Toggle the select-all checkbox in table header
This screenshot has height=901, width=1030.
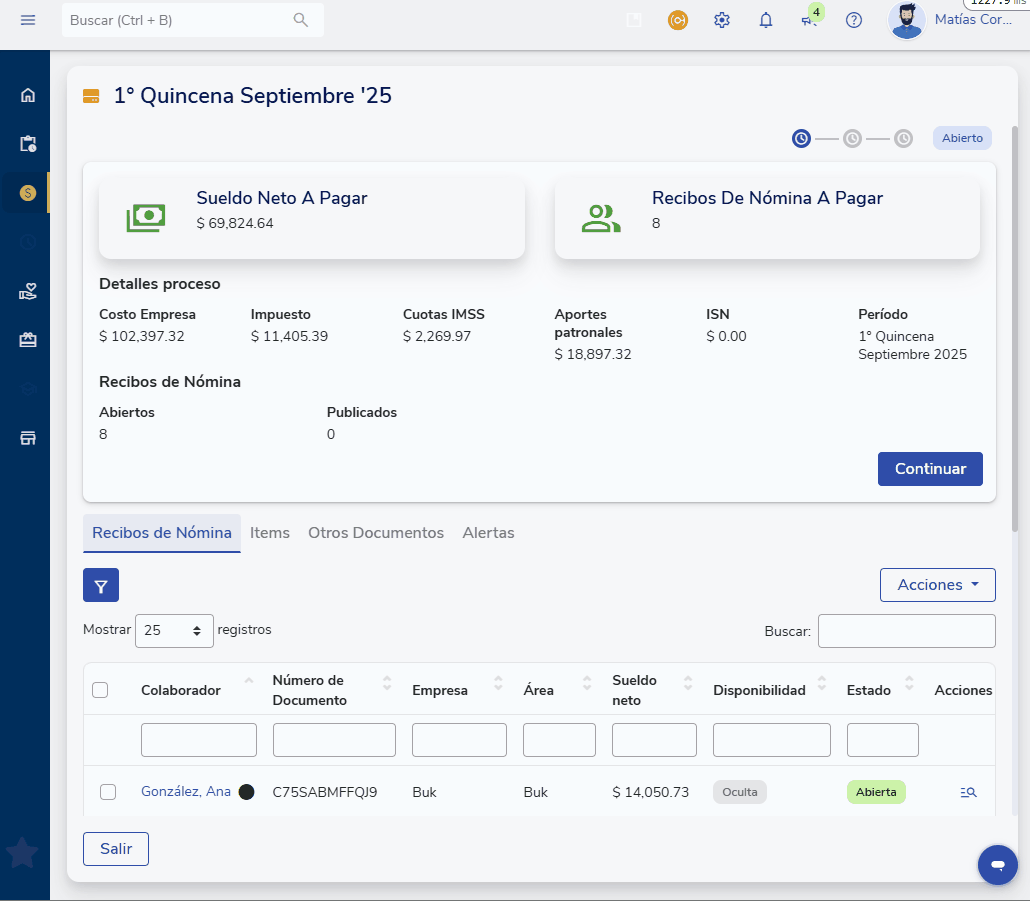100,690
